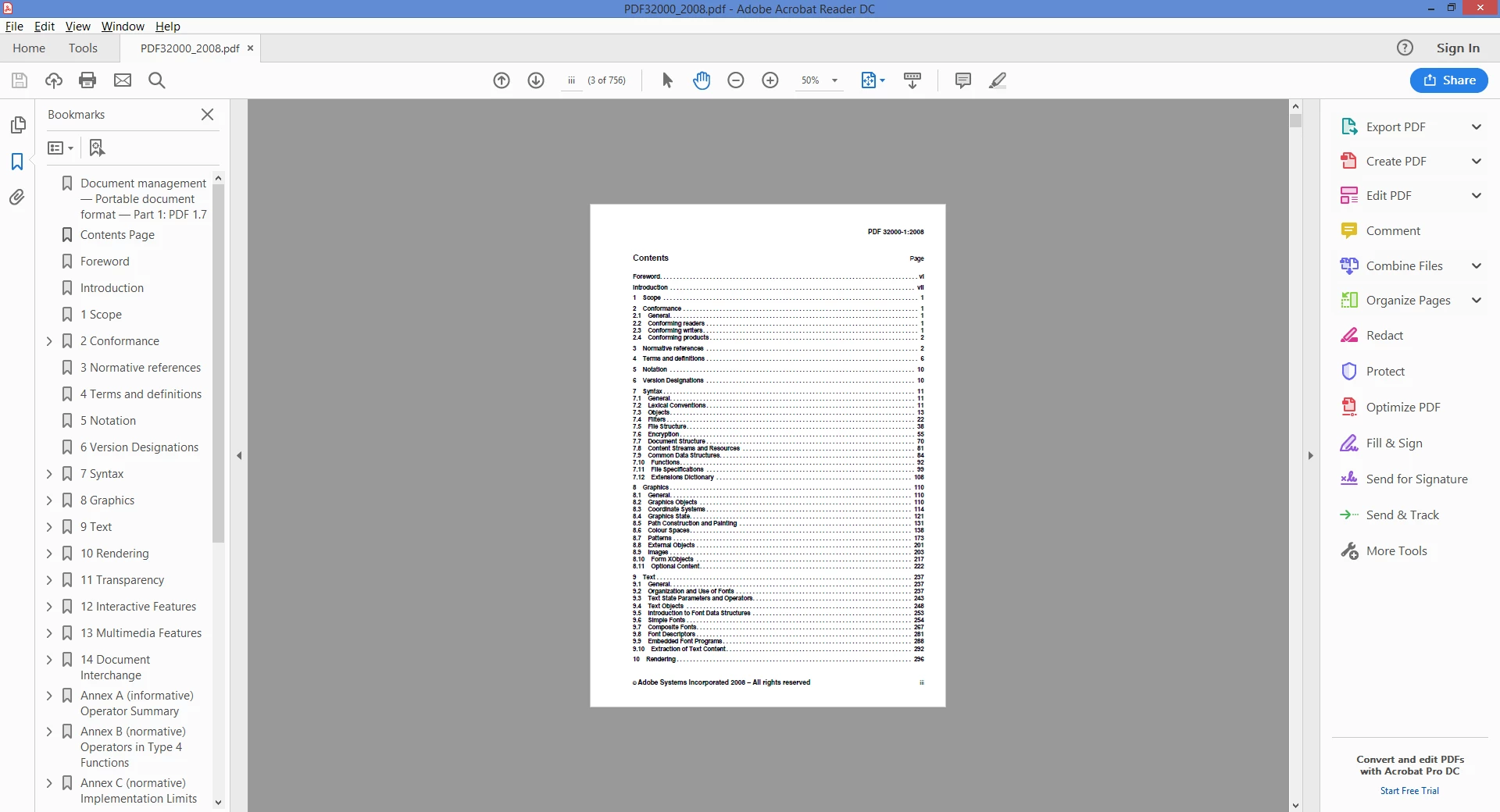
Task: Close the Bookmarks panel
Action: click(207, 115)
